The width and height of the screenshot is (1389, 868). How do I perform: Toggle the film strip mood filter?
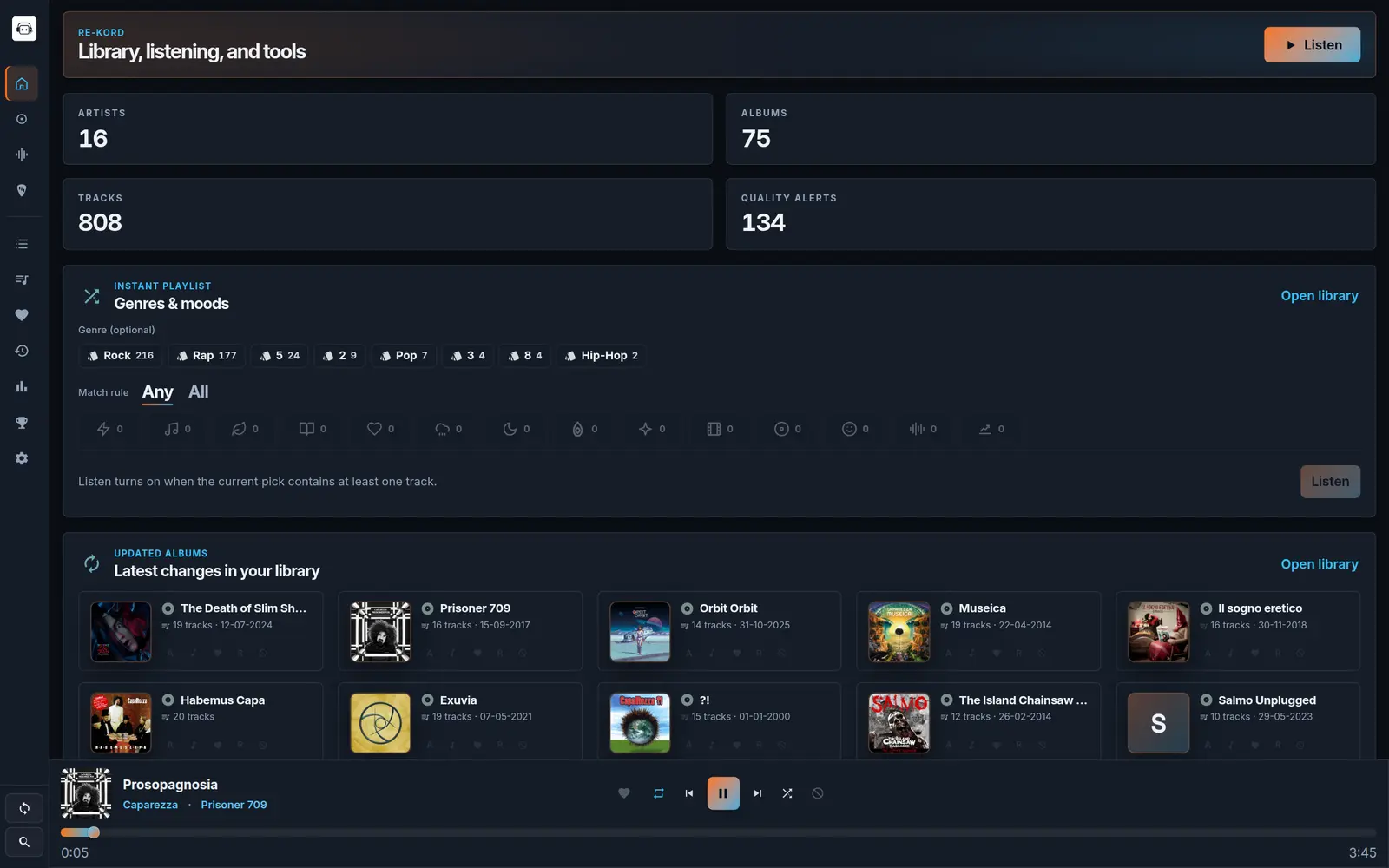[x=720, y=429]
